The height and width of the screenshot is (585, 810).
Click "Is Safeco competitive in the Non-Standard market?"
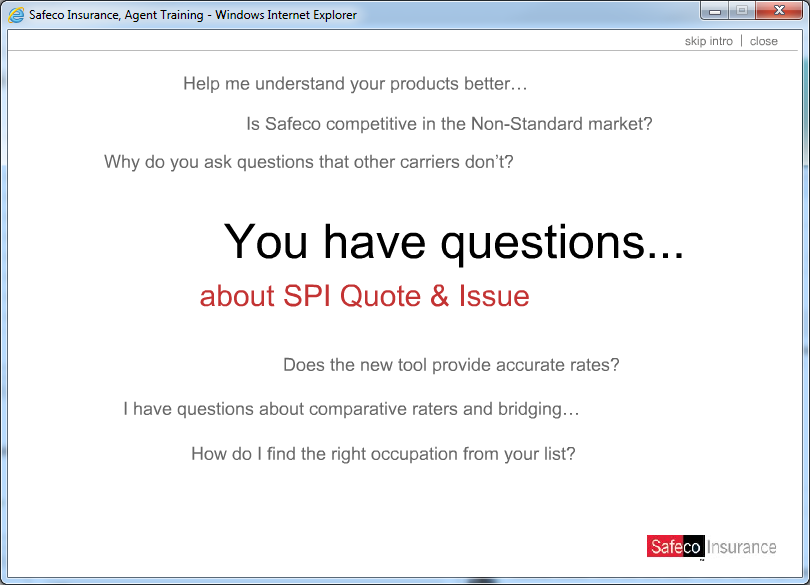point(449,124)
